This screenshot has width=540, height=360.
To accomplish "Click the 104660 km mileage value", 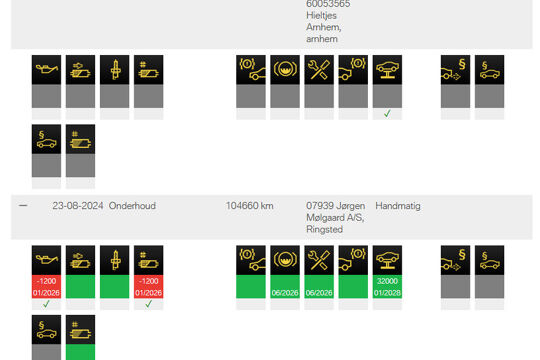I will 250,206.
